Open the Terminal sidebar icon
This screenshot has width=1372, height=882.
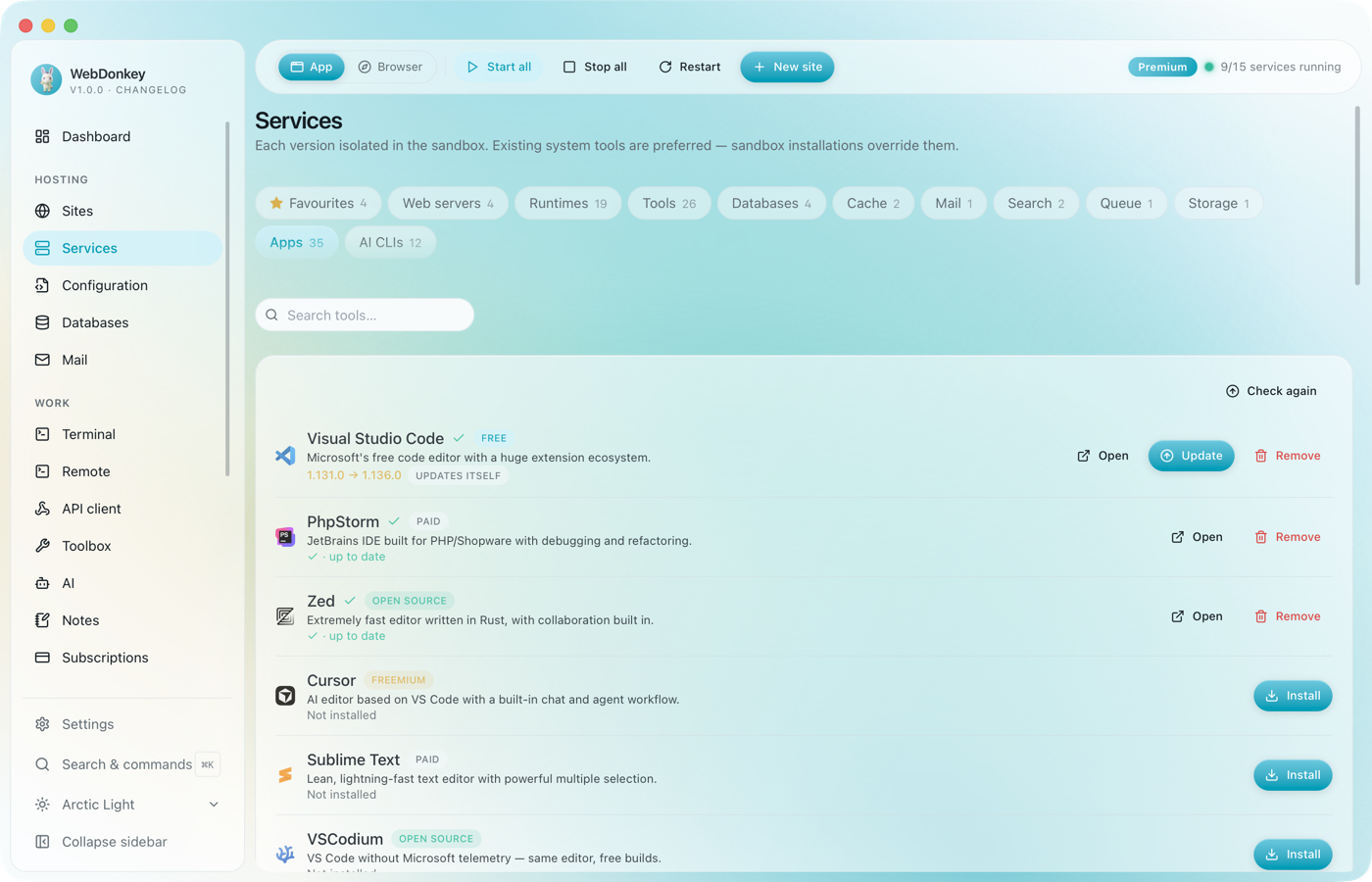tap(42, 434)
